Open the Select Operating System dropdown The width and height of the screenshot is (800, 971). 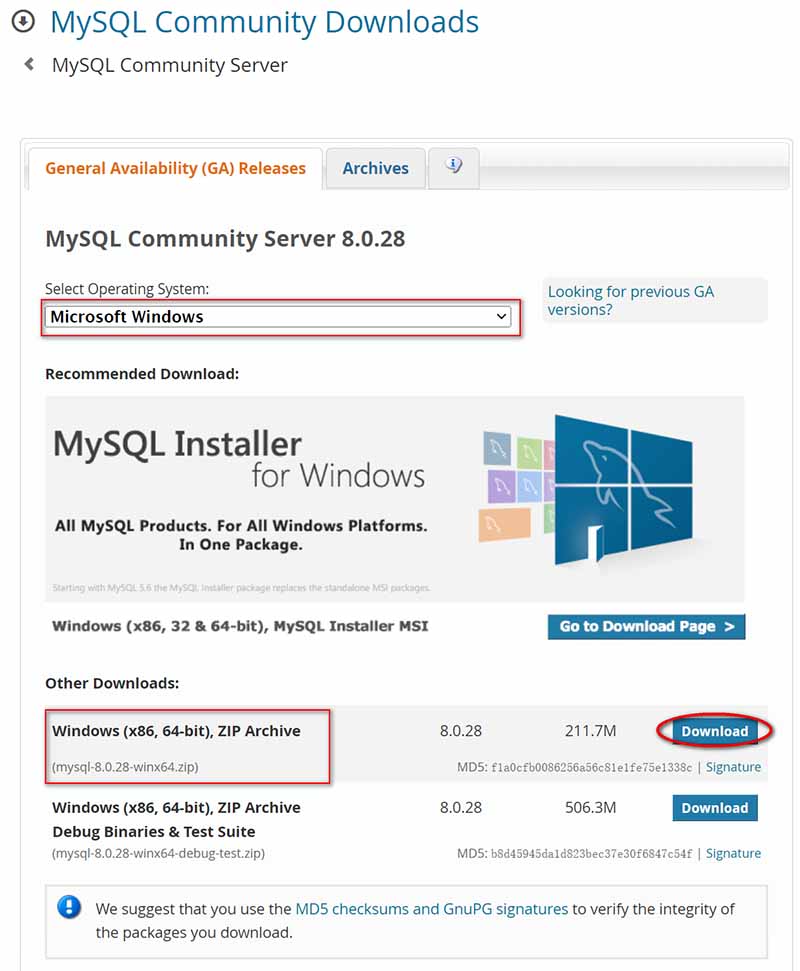(279, 317)
